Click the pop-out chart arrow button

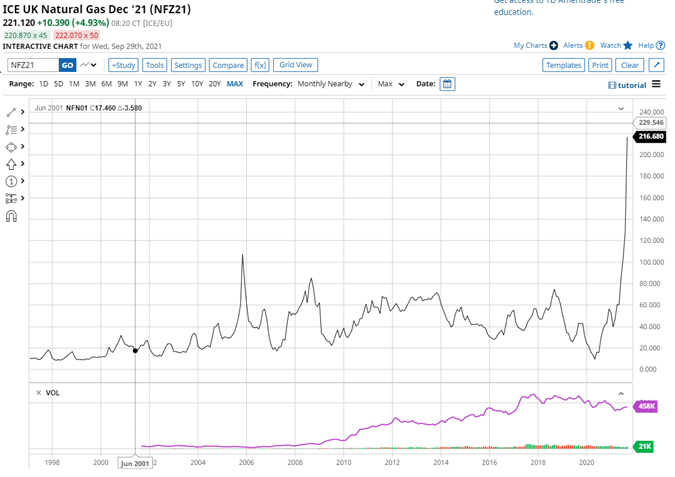[x=656, y=65]
